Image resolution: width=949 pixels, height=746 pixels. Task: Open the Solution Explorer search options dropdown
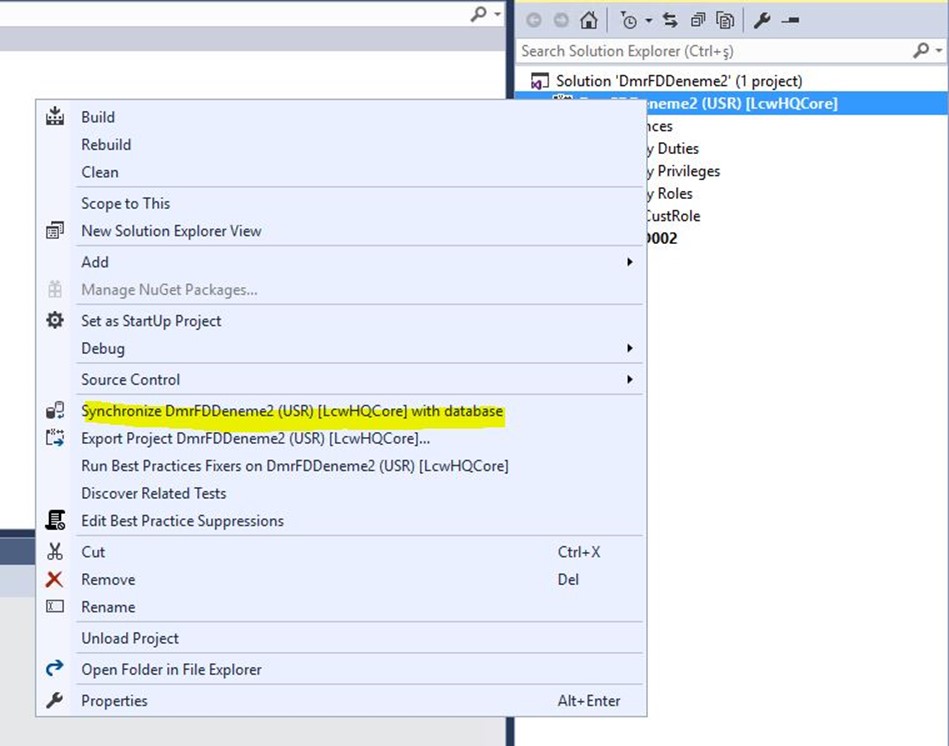938,50
